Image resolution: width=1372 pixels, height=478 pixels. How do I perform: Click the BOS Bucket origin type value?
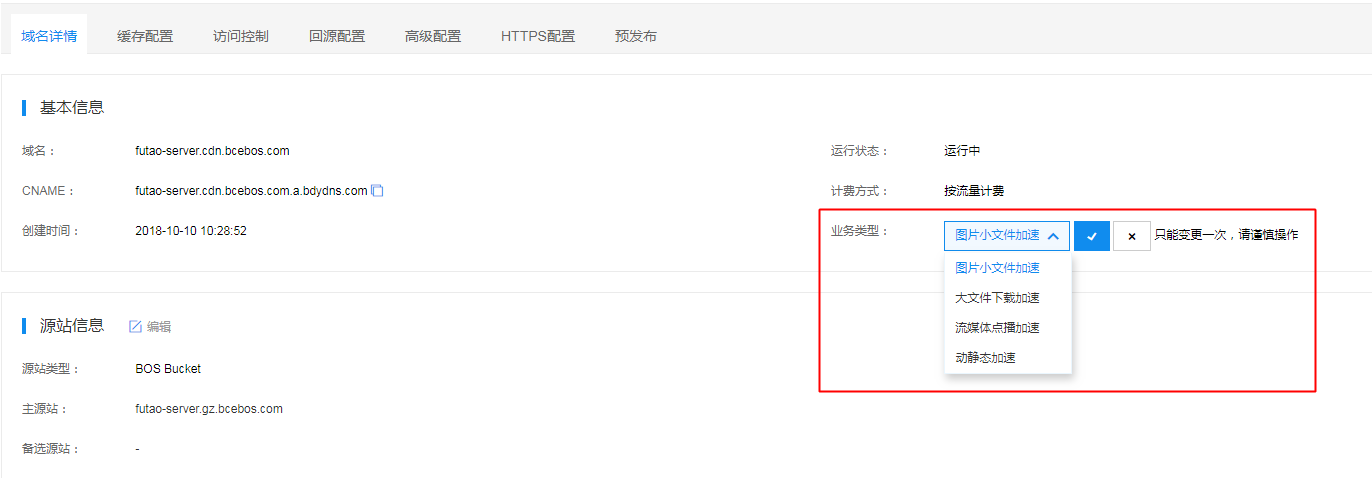[168, 369]
